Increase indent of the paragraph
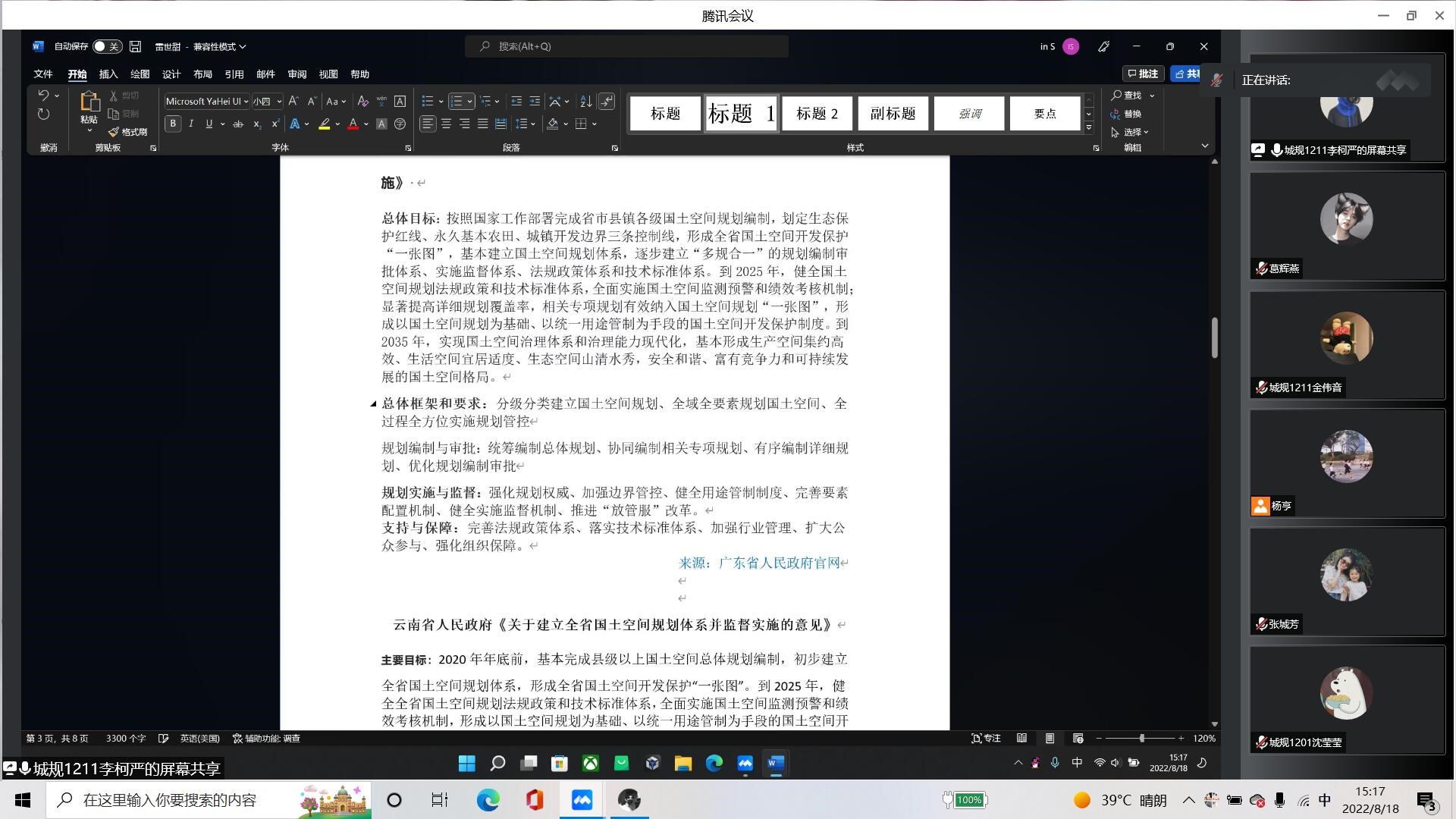Screen dimensions: 1456x819 535,101
